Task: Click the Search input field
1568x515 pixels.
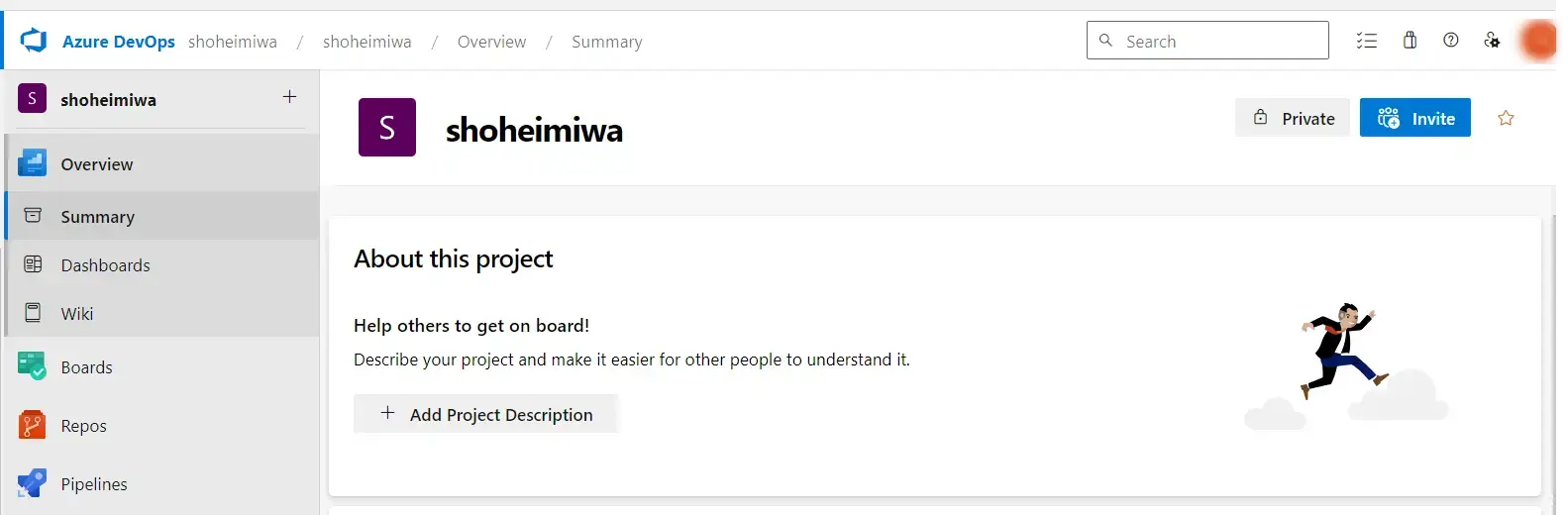Action: tap(1207, 41)
